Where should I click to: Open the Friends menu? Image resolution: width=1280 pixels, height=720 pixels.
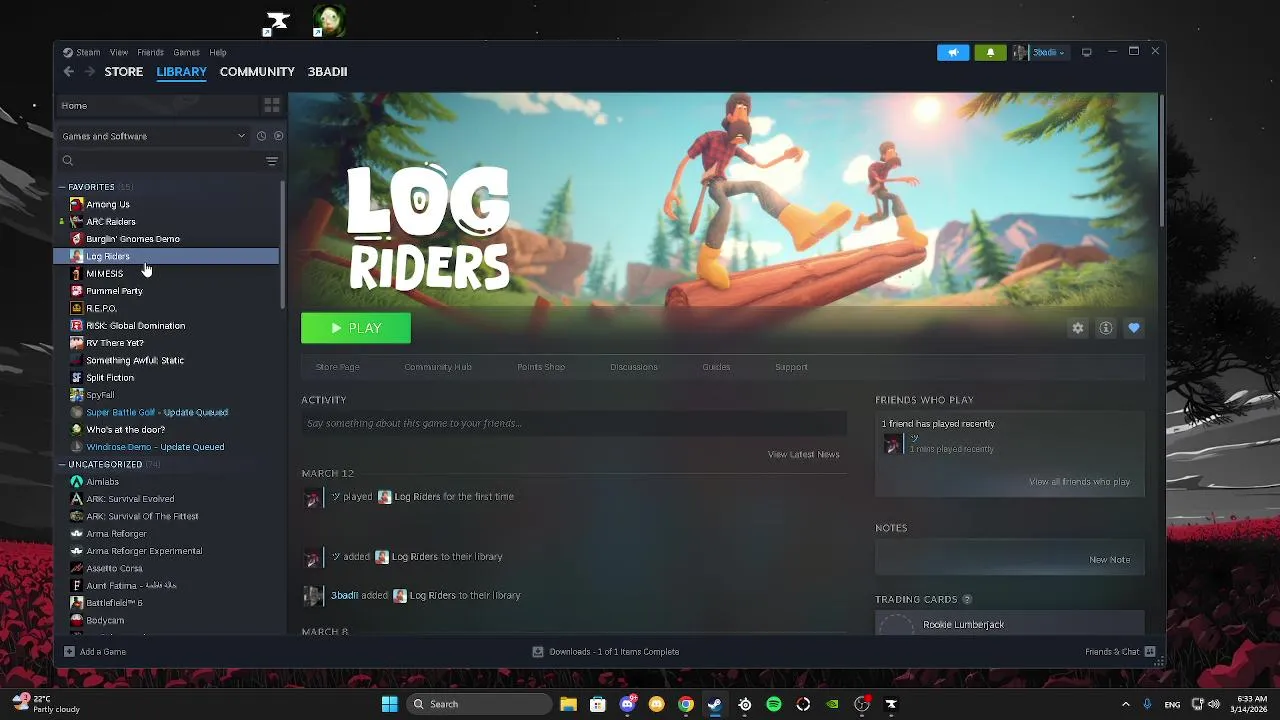pos(151,52)
